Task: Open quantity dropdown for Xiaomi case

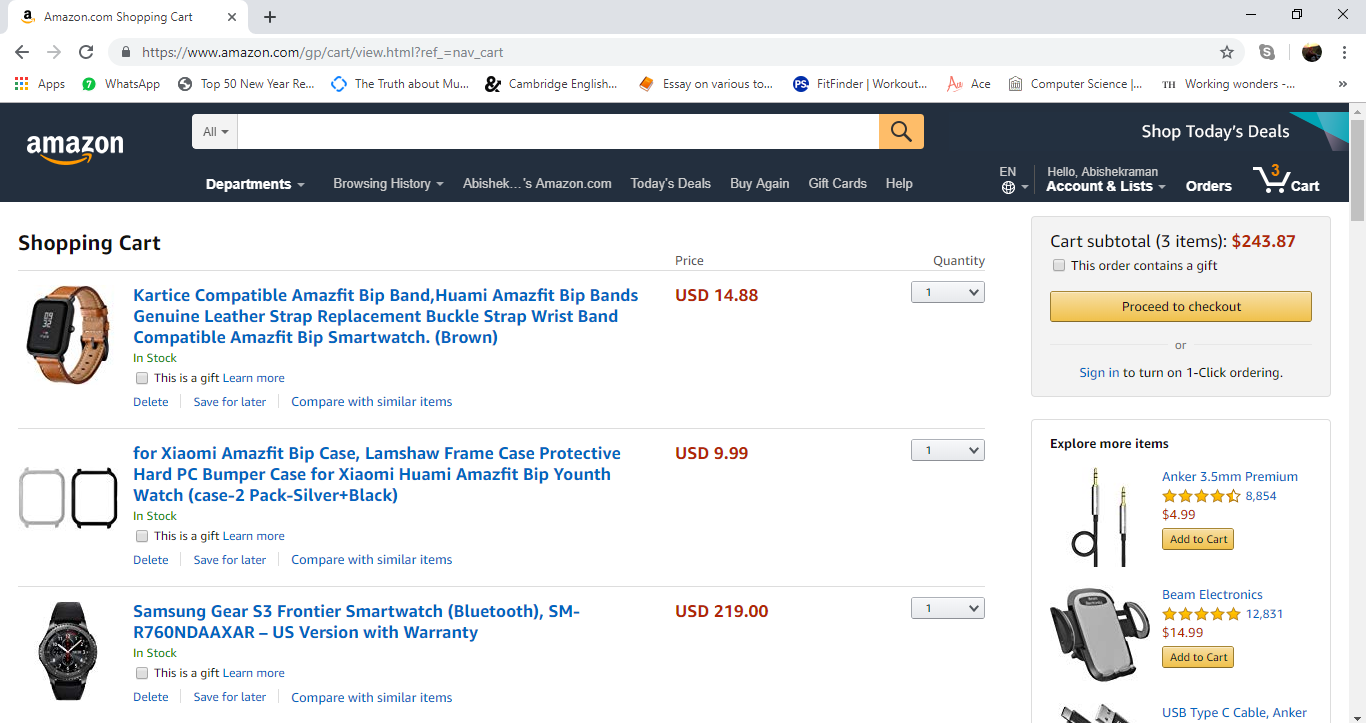Action: pos(948,450)
